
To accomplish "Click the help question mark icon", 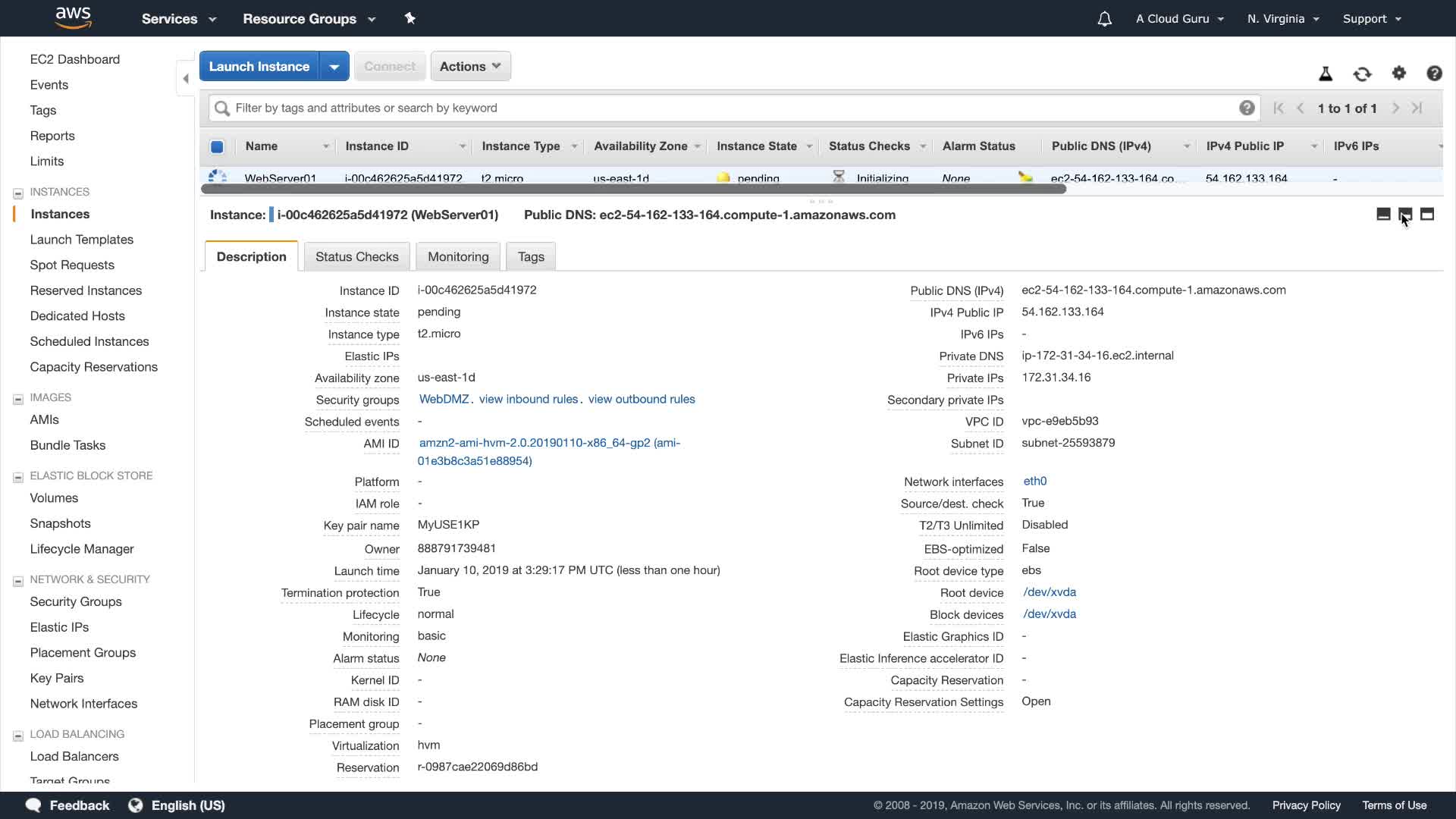I will point(1434,74).
